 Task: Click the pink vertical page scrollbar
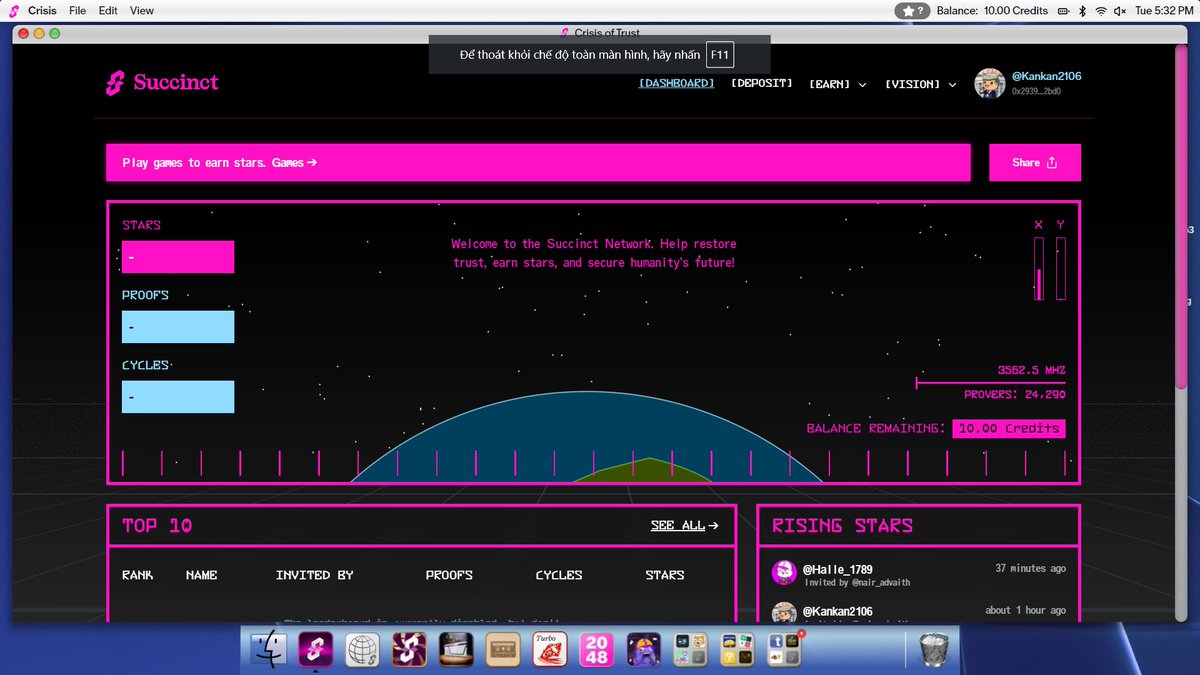coord(1181,215)
